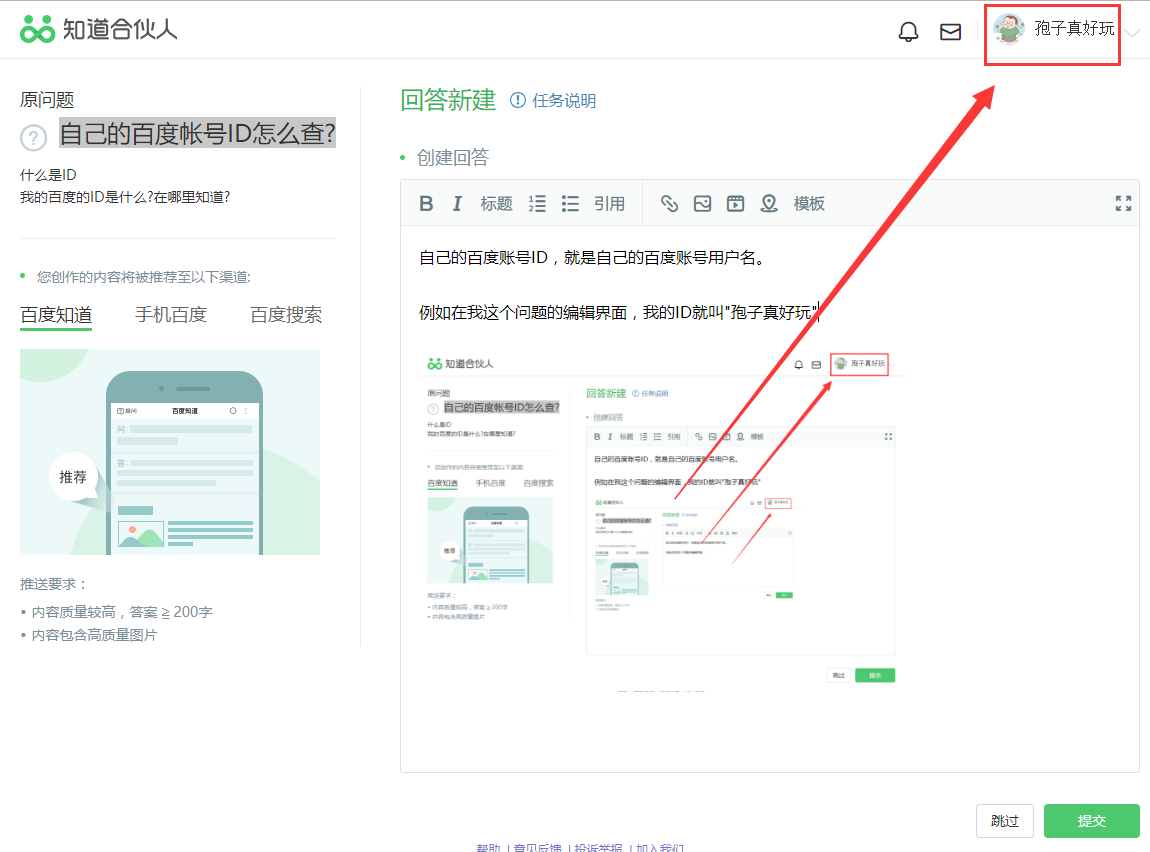The width and height of the screenshot is (1150, 852).
Task: Open notifications bell icon
Action: point(908,32)
